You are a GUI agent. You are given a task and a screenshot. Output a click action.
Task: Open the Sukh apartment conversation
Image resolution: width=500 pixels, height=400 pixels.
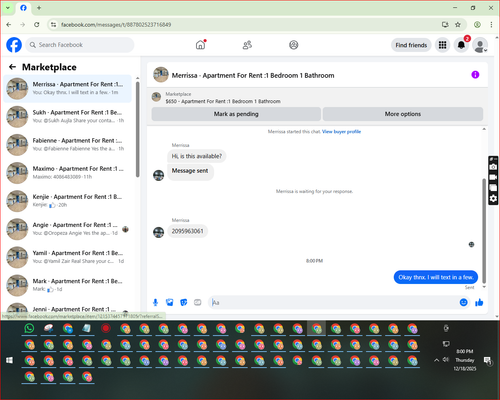tap(68, 117)
